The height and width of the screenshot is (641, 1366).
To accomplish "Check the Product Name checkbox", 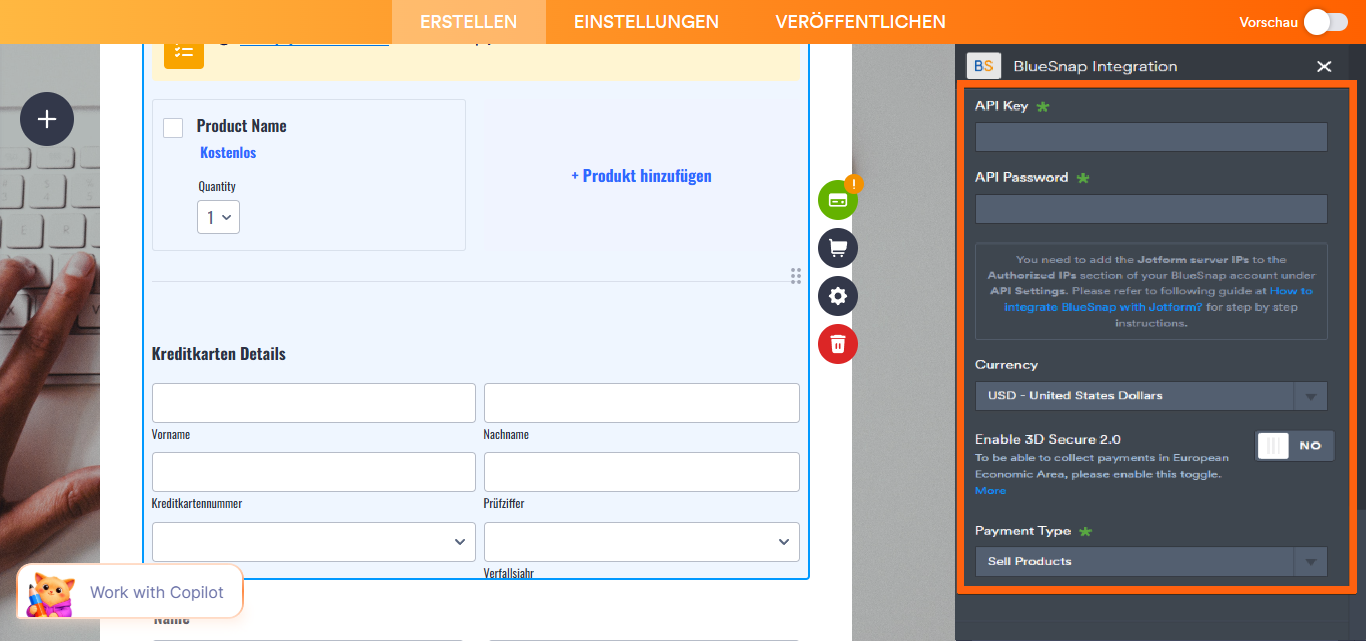I will tap(172, 127).
